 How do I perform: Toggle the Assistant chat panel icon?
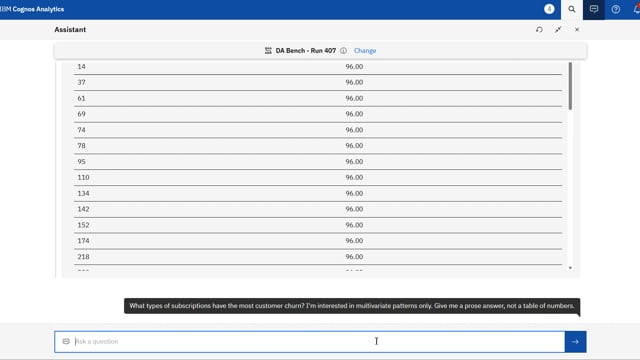click(593, 9)
